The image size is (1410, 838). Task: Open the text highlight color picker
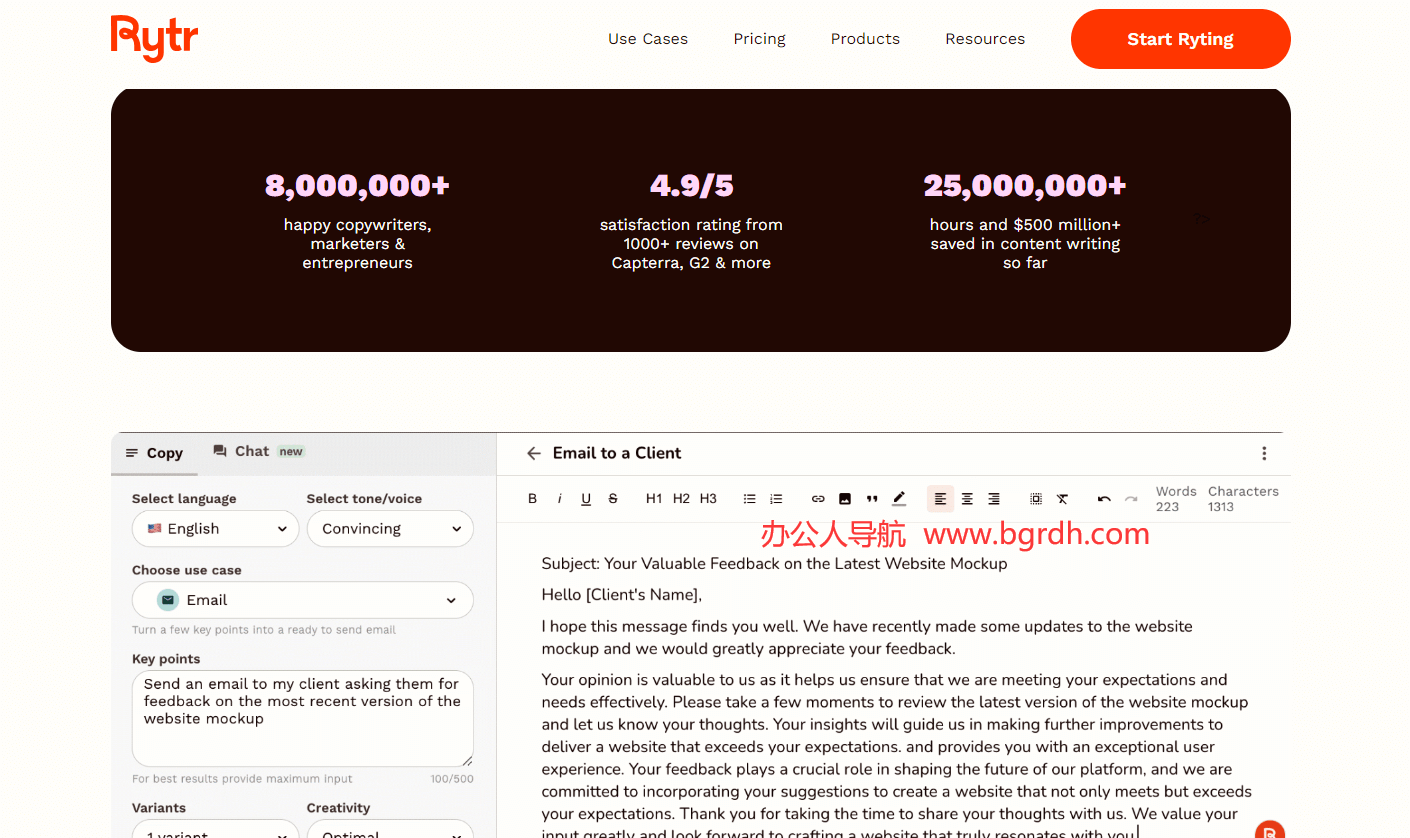899,499
